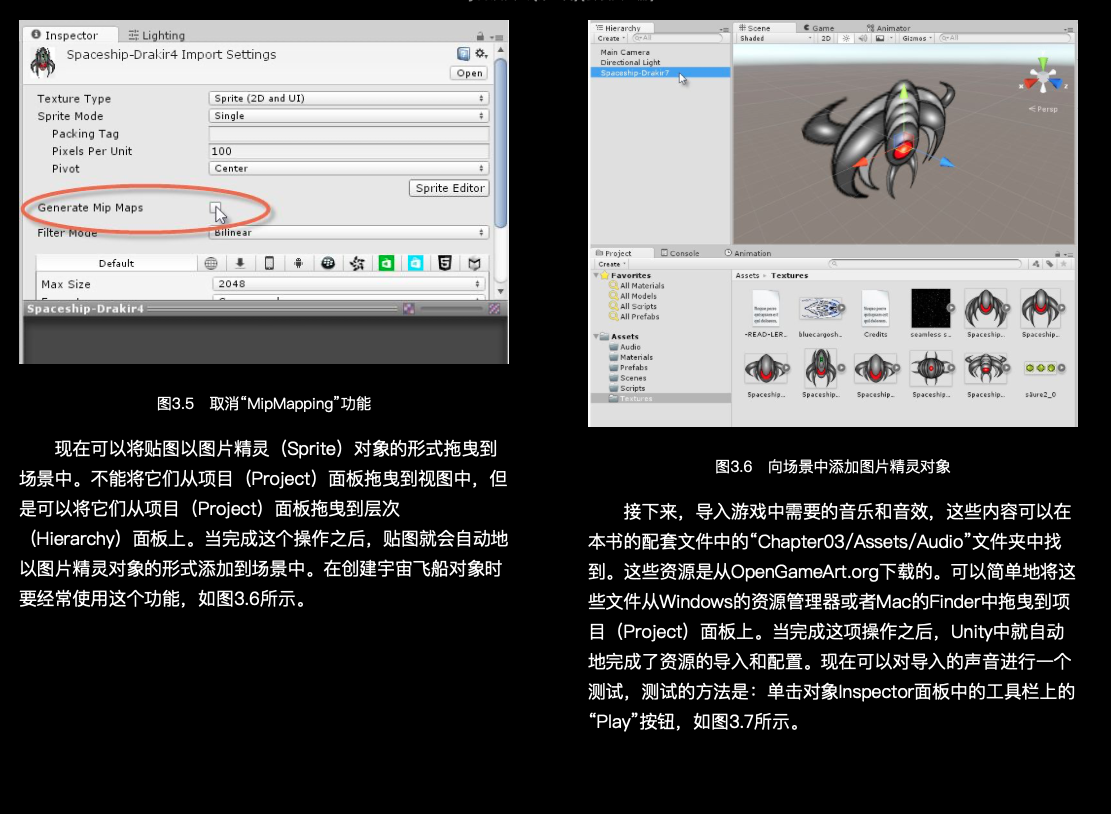Image resolution: width=1111 pixels, height=814 pixels.
Task: Click the Pixels Per Unit field
Action: click(349, 151)
